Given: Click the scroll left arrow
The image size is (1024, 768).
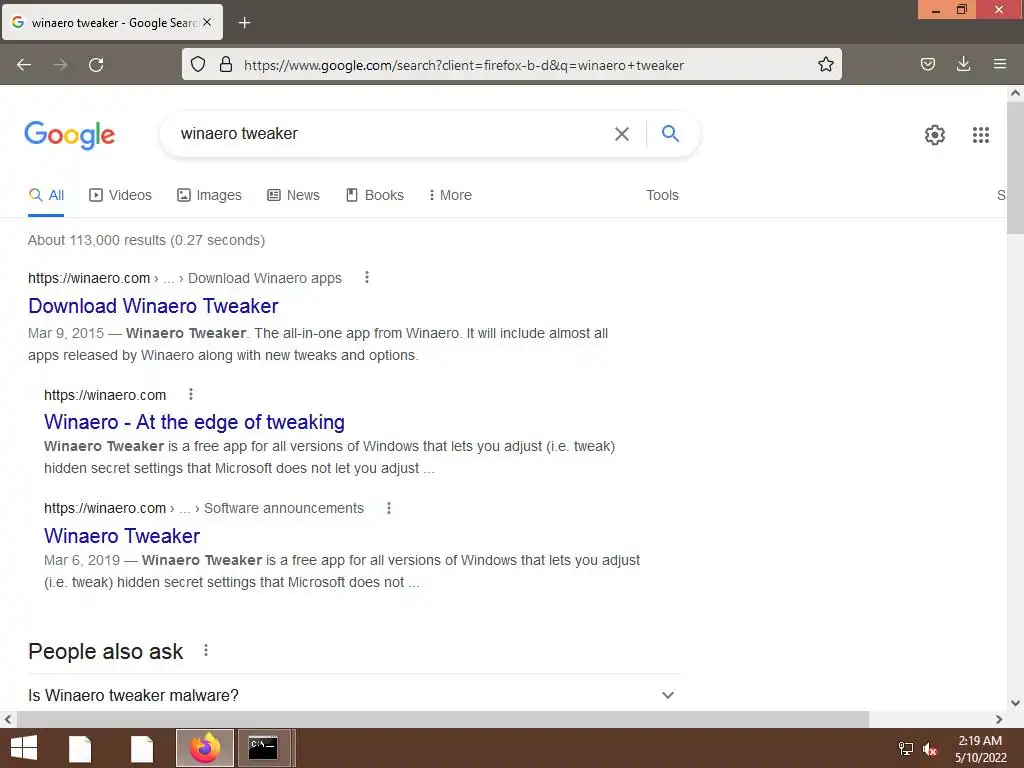Looking at the screenshot, I should [8, 719].
